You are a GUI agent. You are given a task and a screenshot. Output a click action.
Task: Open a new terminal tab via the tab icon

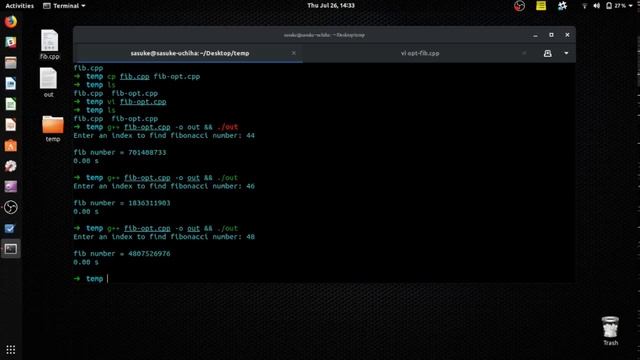click(x=547, y=53)
